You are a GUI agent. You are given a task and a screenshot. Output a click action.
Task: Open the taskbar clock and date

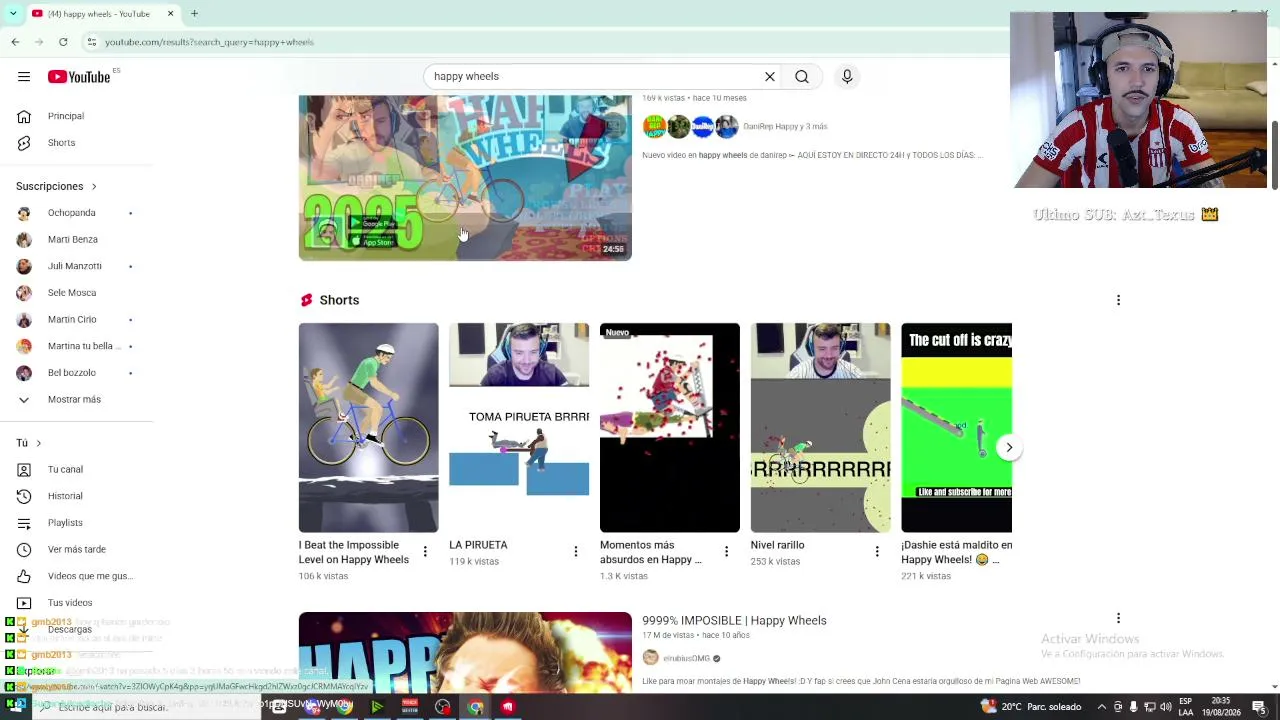(x=1221, y=707)
